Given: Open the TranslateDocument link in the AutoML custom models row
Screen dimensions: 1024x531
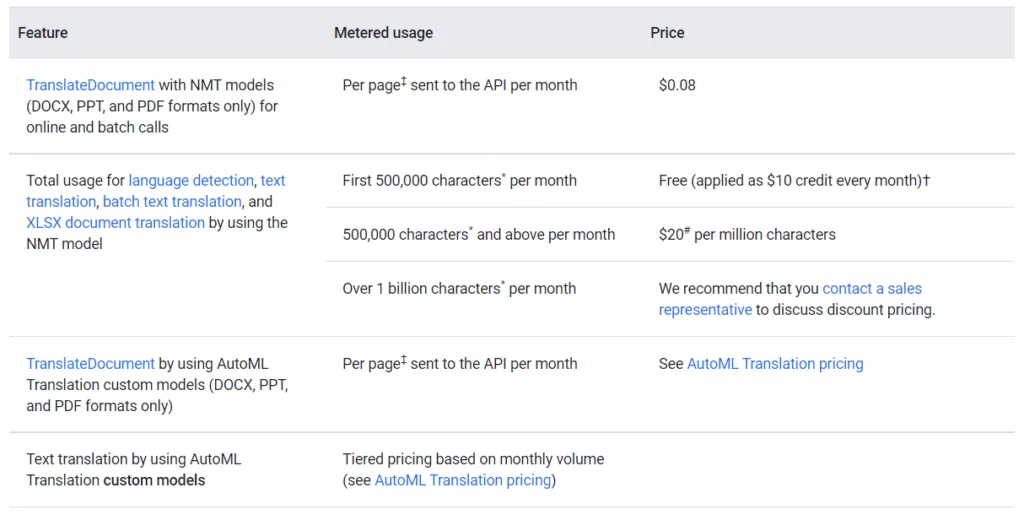Looking at the screenshot, I should [x=90, y=364].
